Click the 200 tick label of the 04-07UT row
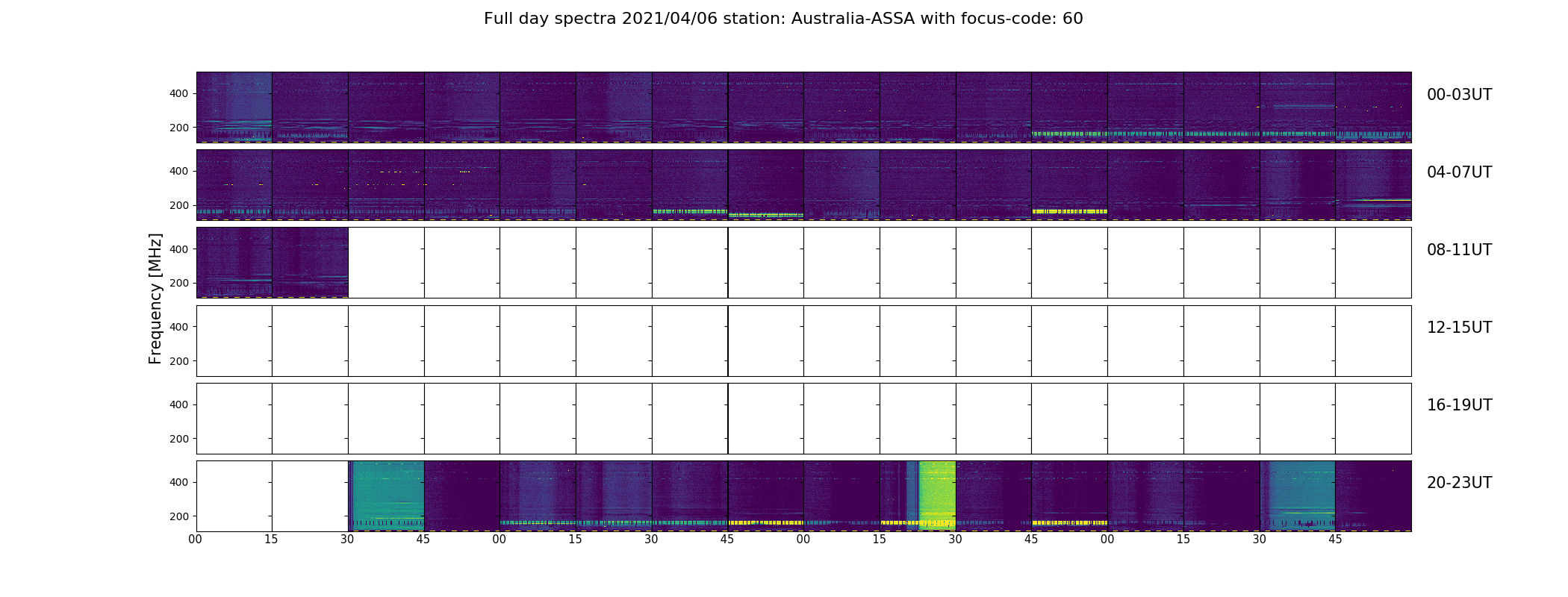This screenshot has height=597, width=1568. coord(179,205)
